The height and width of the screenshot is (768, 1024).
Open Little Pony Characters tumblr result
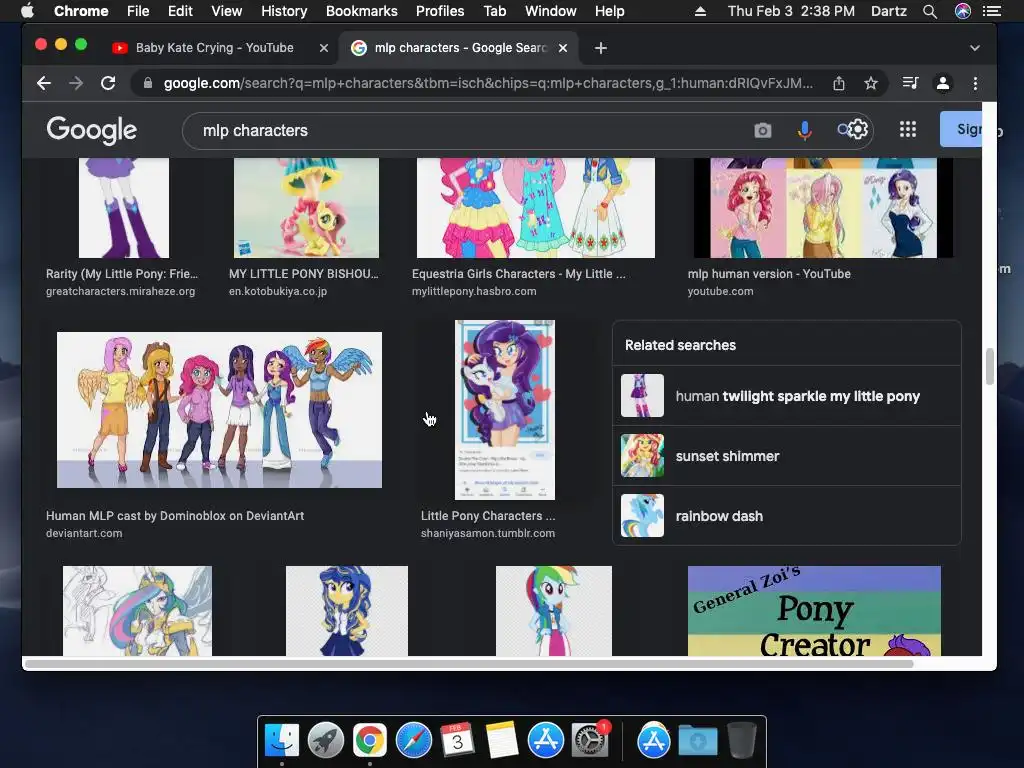click(x=488, y=515)
